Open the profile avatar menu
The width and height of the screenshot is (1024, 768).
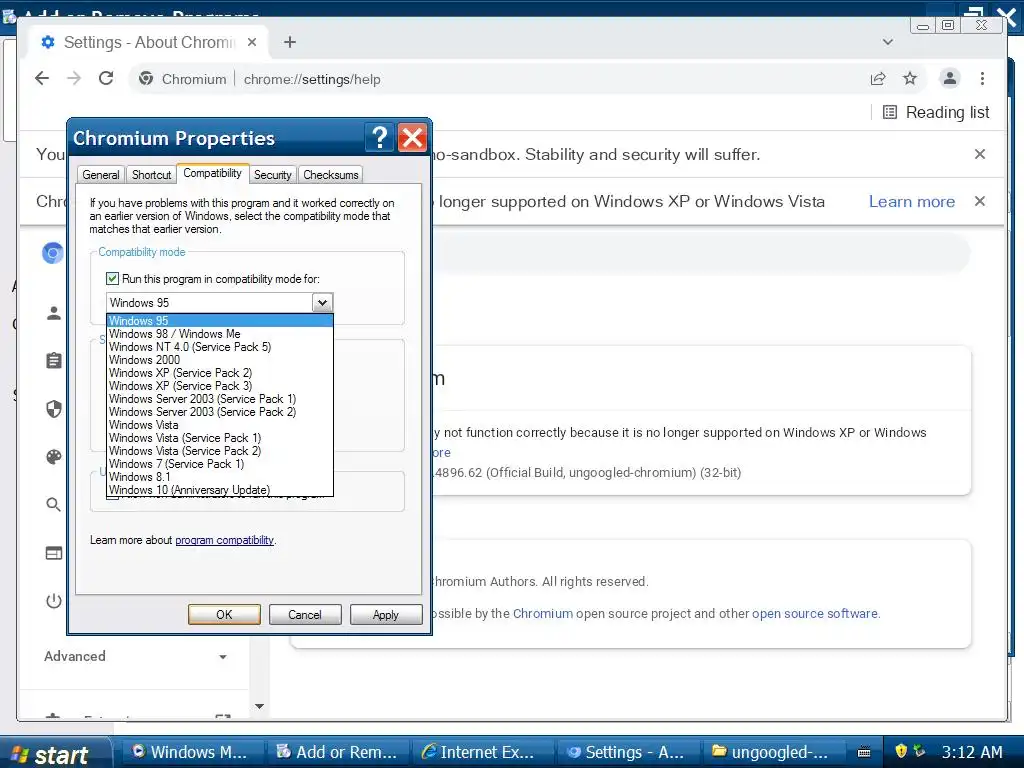(950, 78)
